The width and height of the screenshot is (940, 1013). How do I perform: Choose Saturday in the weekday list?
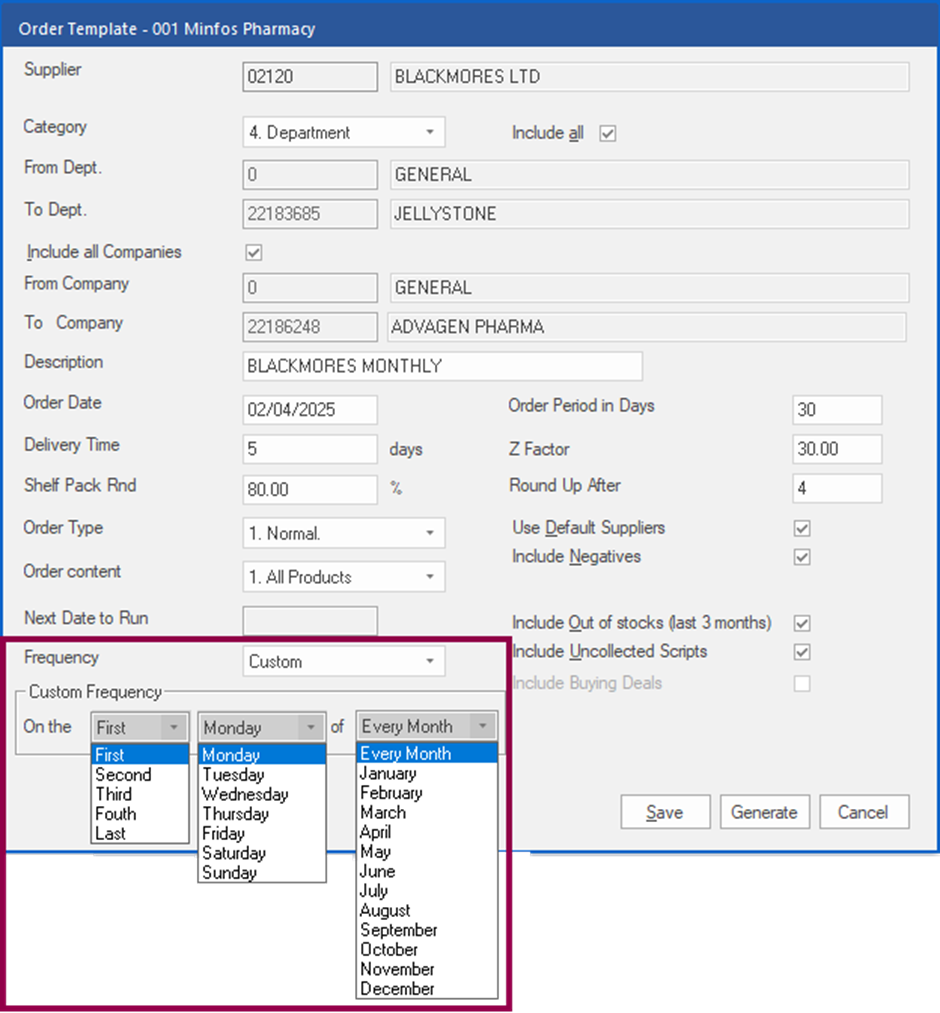(262, 853)
